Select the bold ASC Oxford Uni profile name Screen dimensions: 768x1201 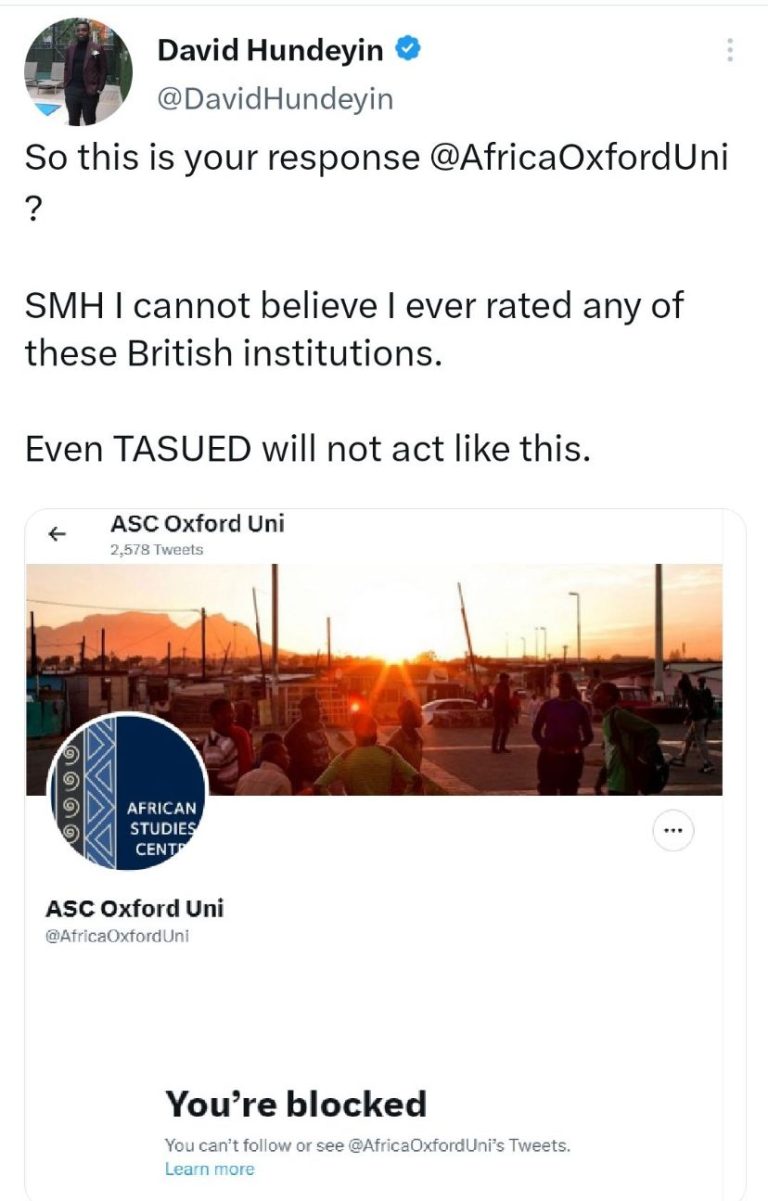click(134, 908)
